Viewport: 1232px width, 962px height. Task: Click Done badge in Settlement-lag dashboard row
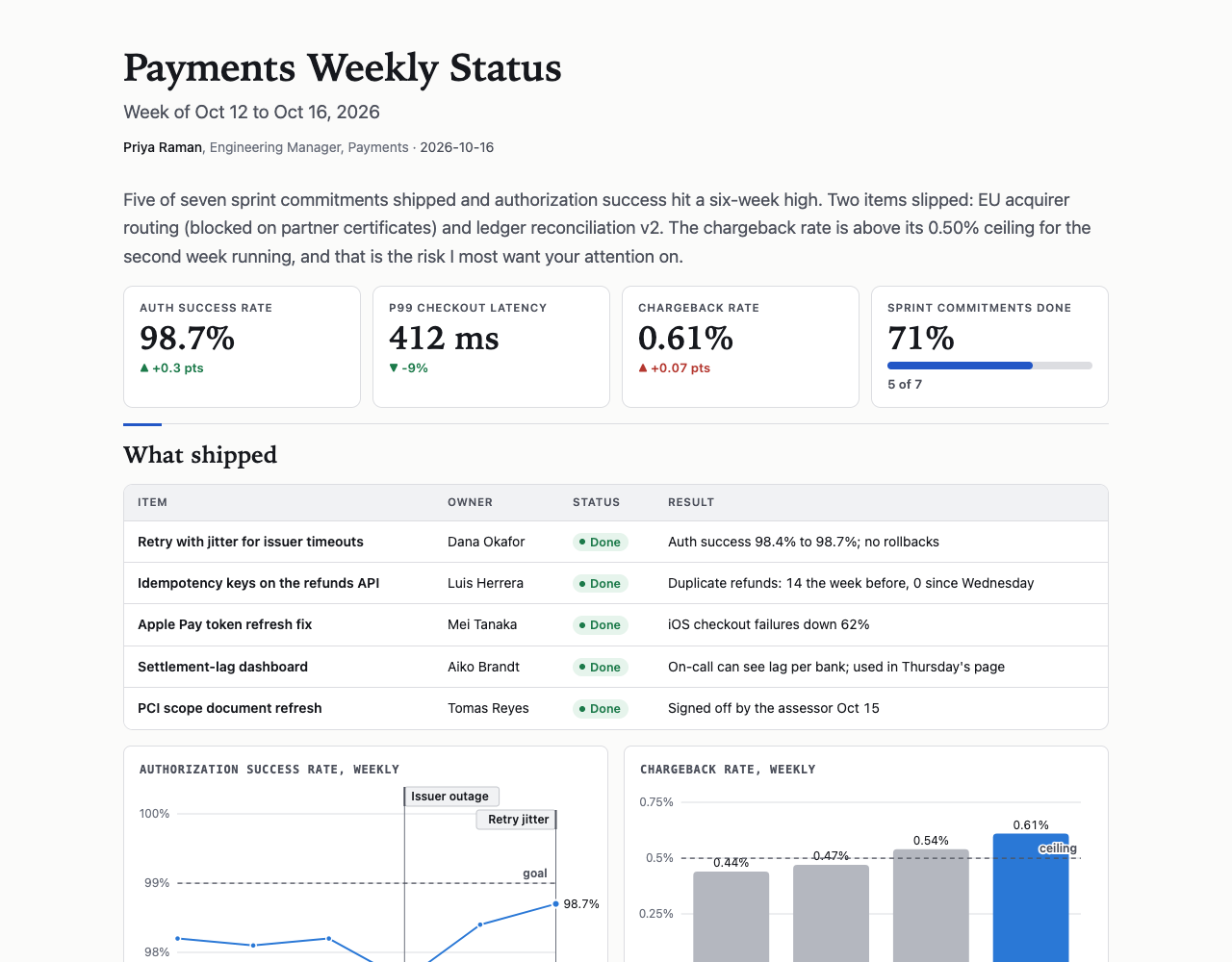coord(601,667)
